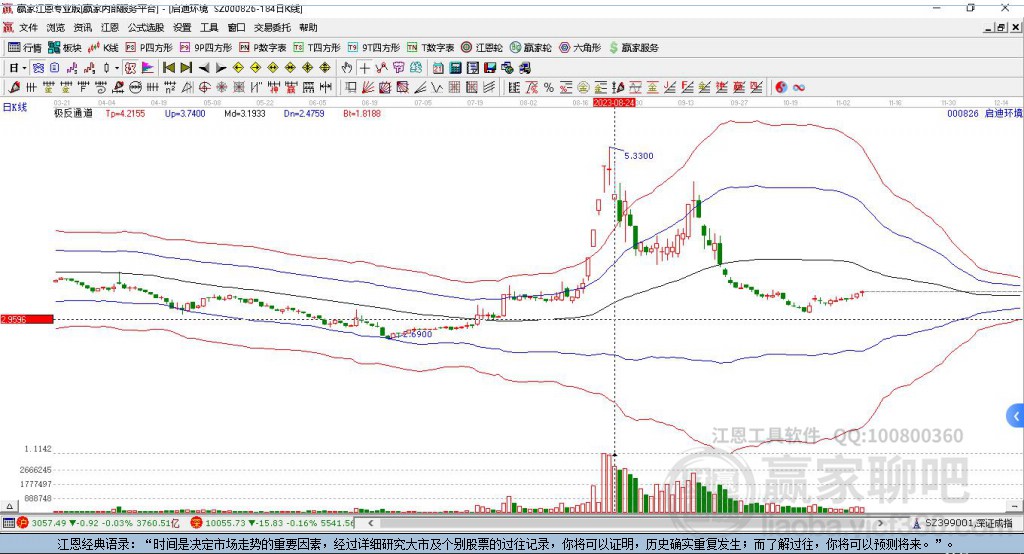This screenshot has width=1024, height=554.
Task: Expand side panel with blue chevron button
Action: (x=1016, y=416)
